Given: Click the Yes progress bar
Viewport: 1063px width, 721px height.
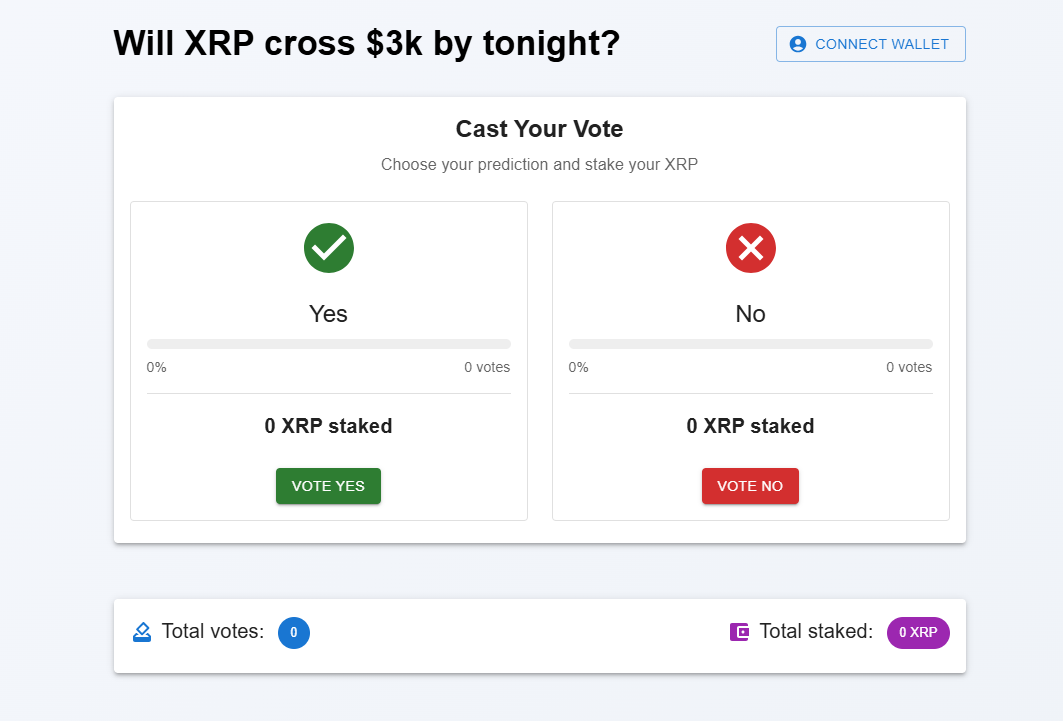Looking at the screenshot, I should click(329, 344).
